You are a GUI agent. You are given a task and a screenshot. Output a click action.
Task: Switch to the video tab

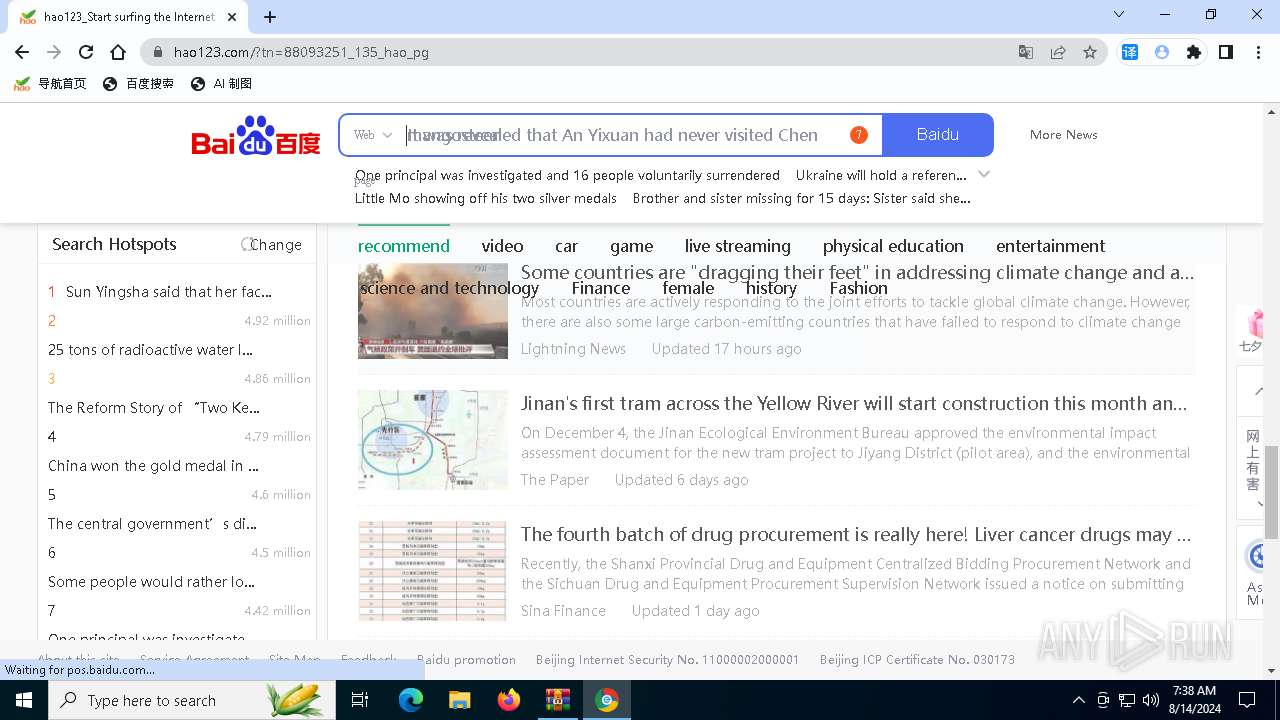pos(502,246)
